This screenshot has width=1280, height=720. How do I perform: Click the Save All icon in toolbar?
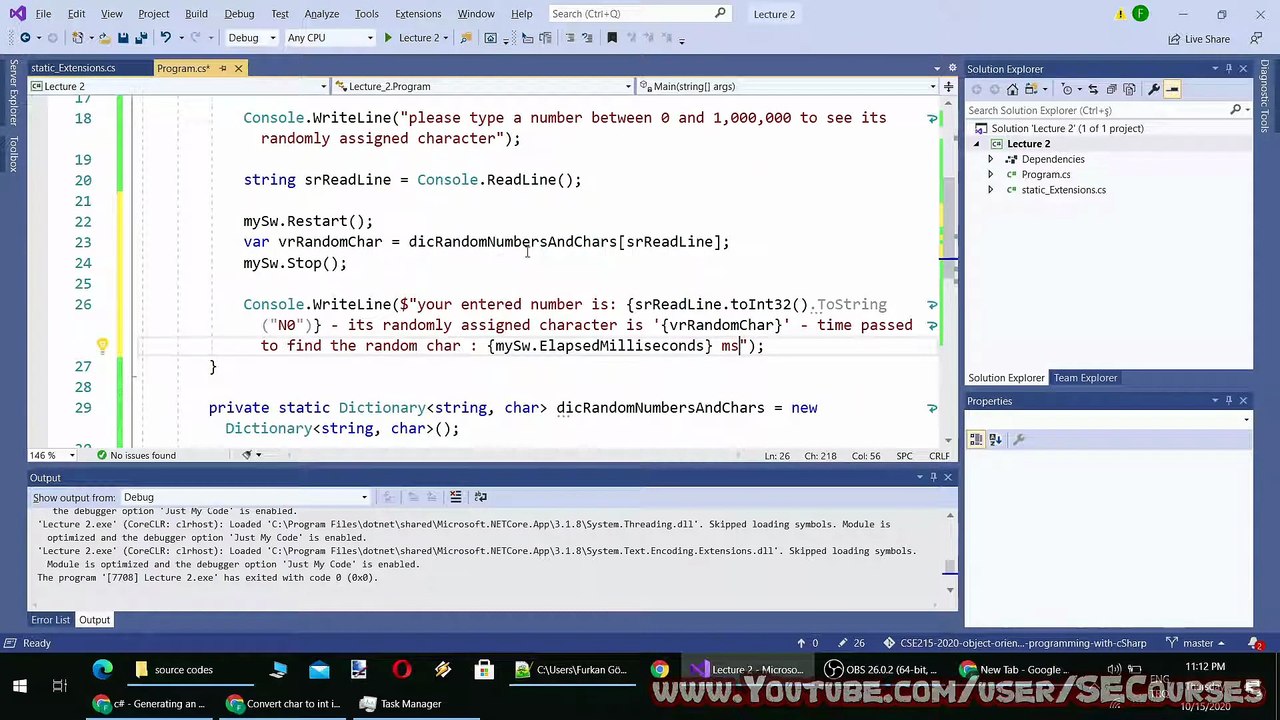click(x=141, y=38)
